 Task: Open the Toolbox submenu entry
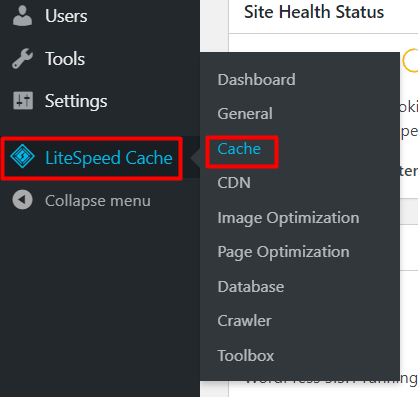(x=246, y=356)
